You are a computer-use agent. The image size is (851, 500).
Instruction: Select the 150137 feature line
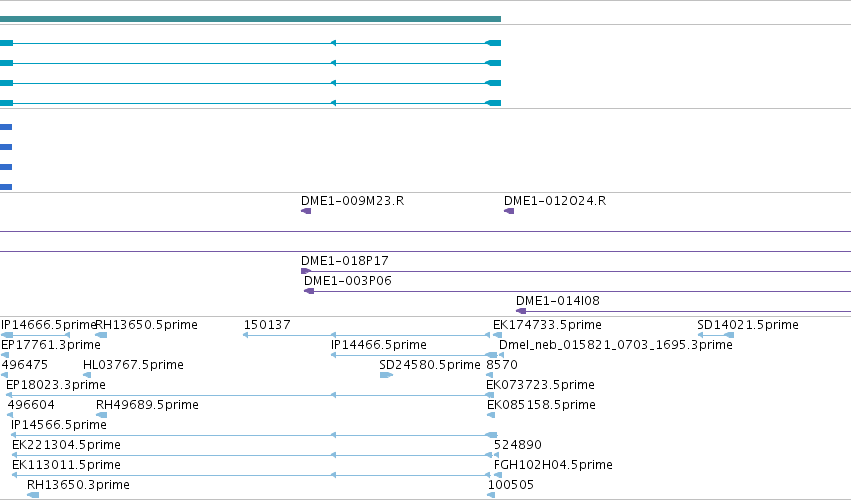(367, 335)
